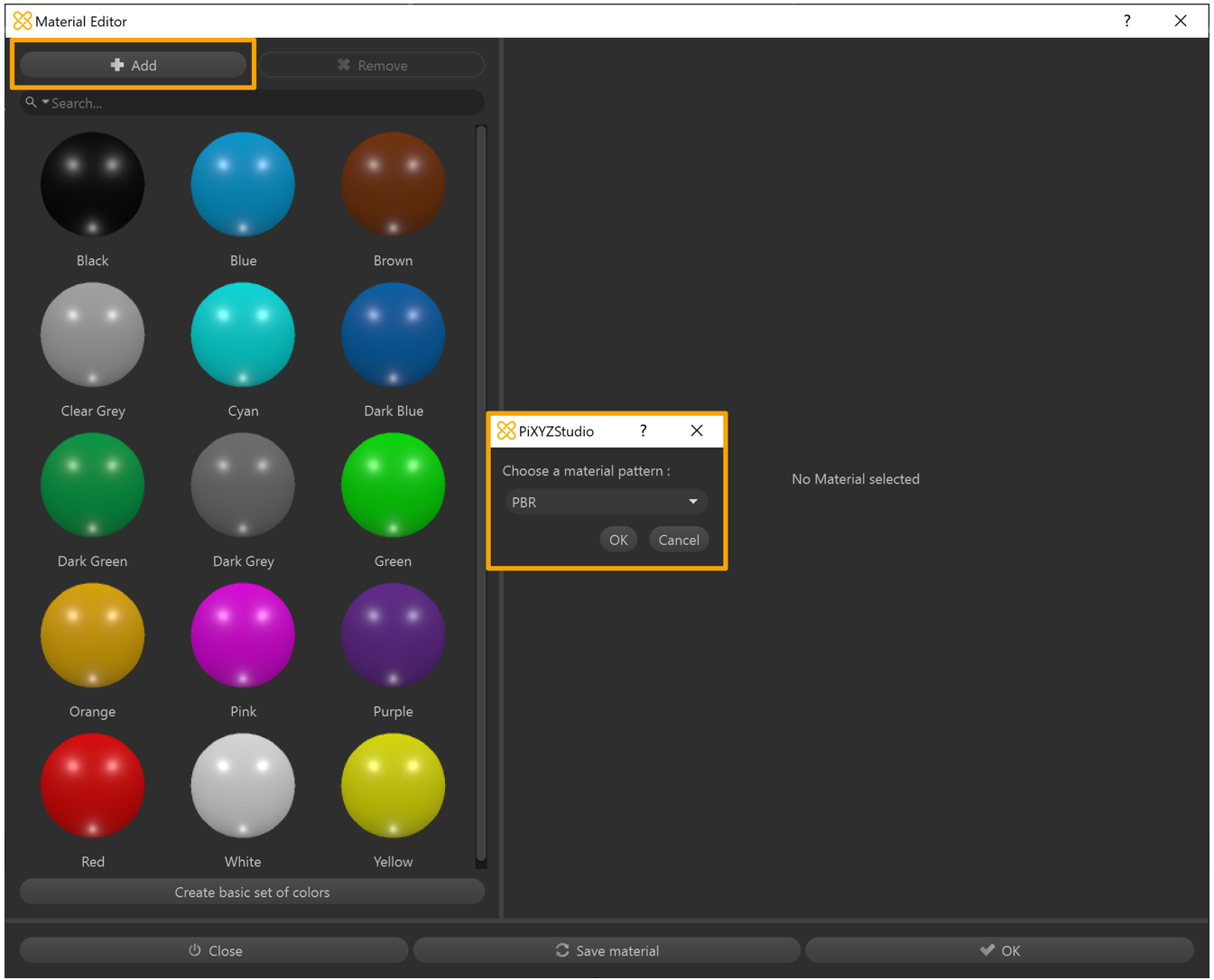Select the Green material sphere

click(393, 485)
